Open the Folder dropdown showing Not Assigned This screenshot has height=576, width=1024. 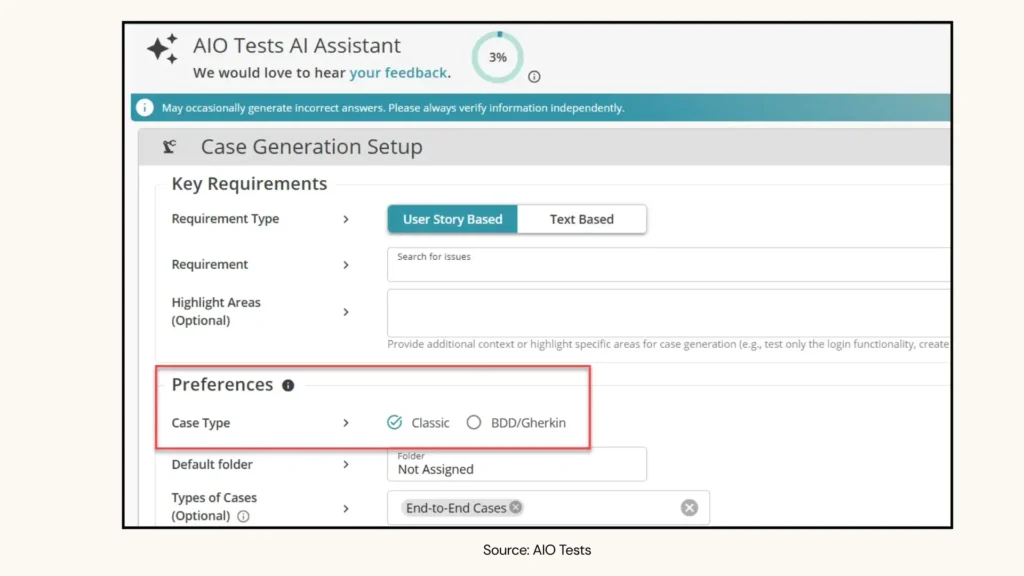(516, 464)
